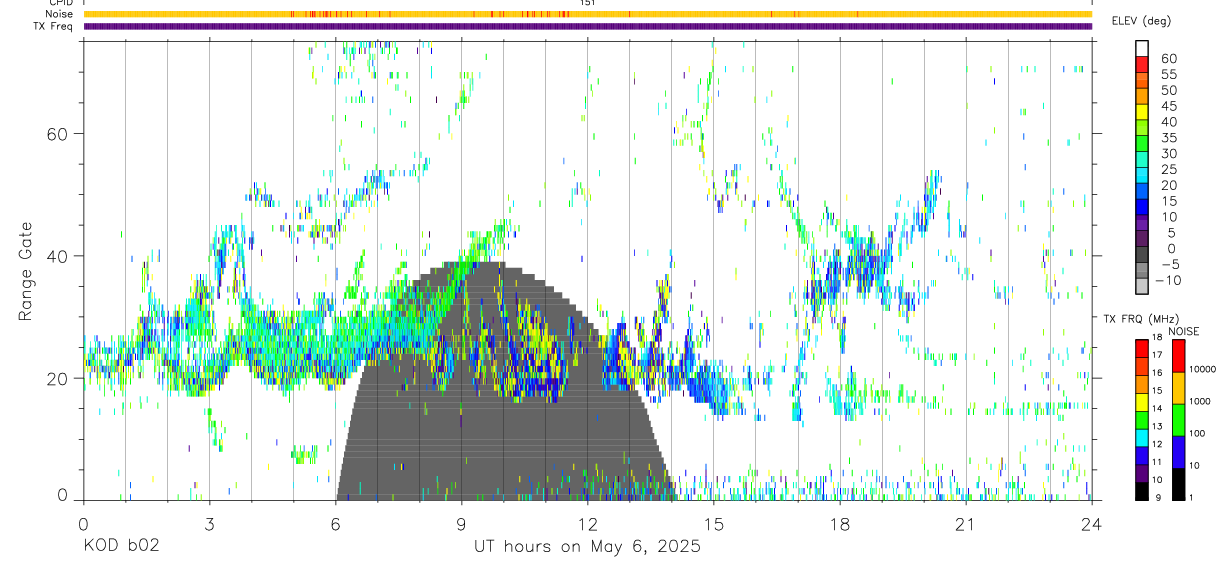Click the '45' value on the ELEV legend

1170,106
